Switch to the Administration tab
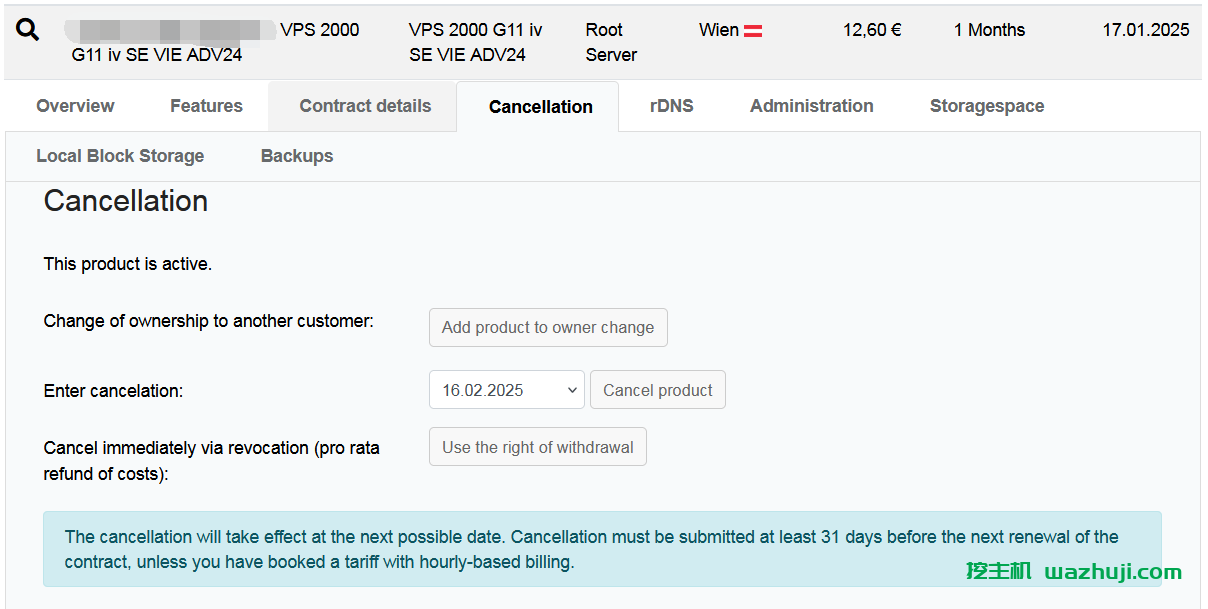 pos(811,106)
